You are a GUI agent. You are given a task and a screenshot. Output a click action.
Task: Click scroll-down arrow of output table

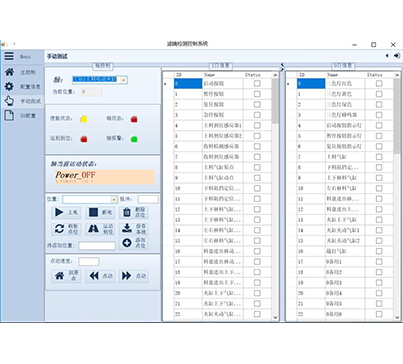397,317
